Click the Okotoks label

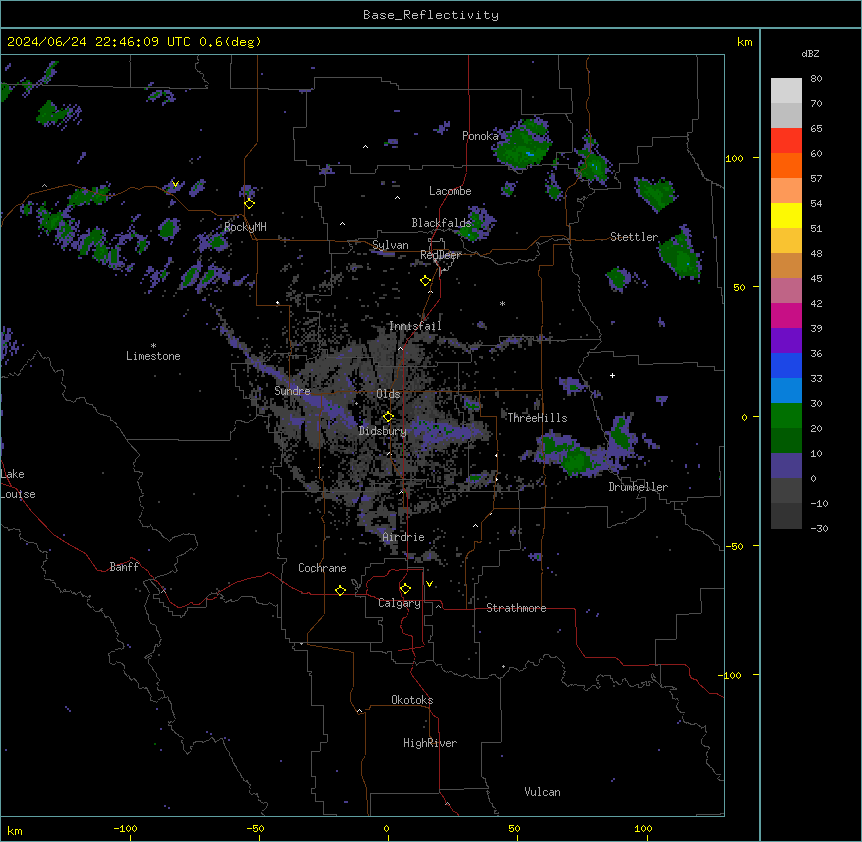point(412,700)
